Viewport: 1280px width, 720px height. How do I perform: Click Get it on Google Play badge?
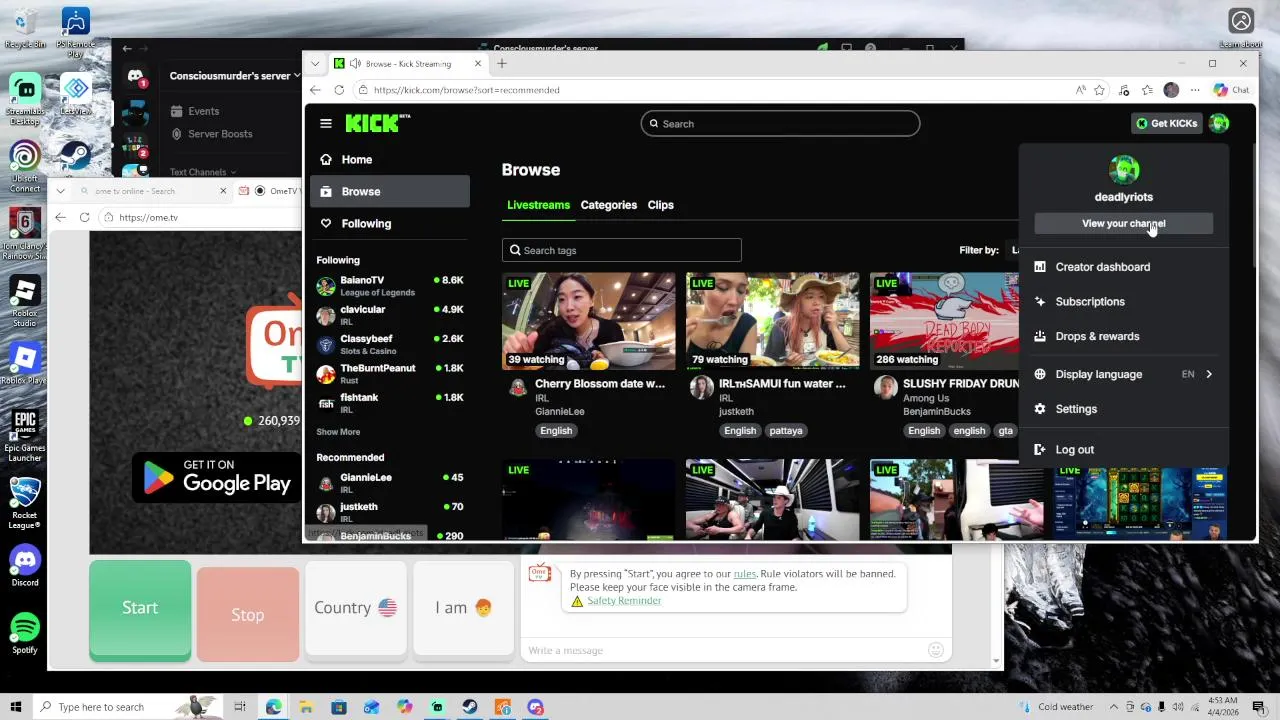click(216, 478)
